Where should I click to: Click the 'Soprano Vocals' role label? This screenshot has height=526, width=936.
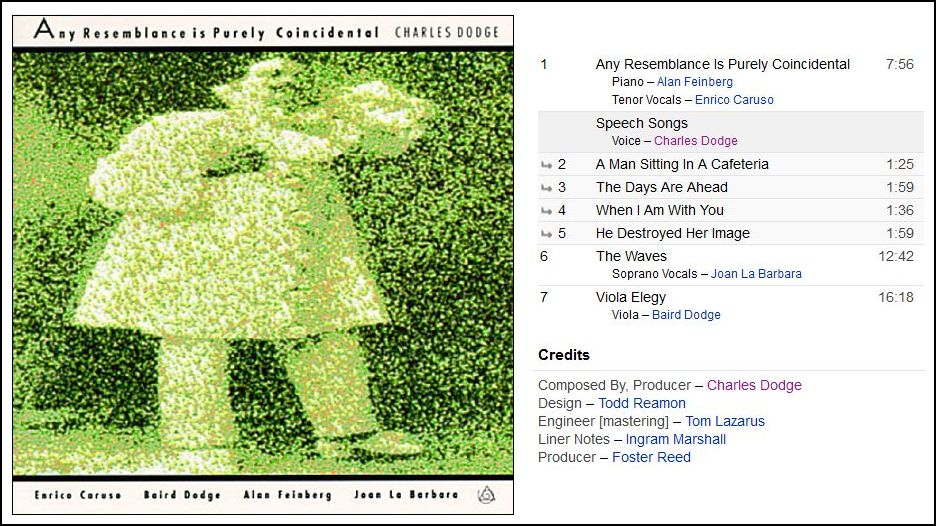tap(654, 274)
